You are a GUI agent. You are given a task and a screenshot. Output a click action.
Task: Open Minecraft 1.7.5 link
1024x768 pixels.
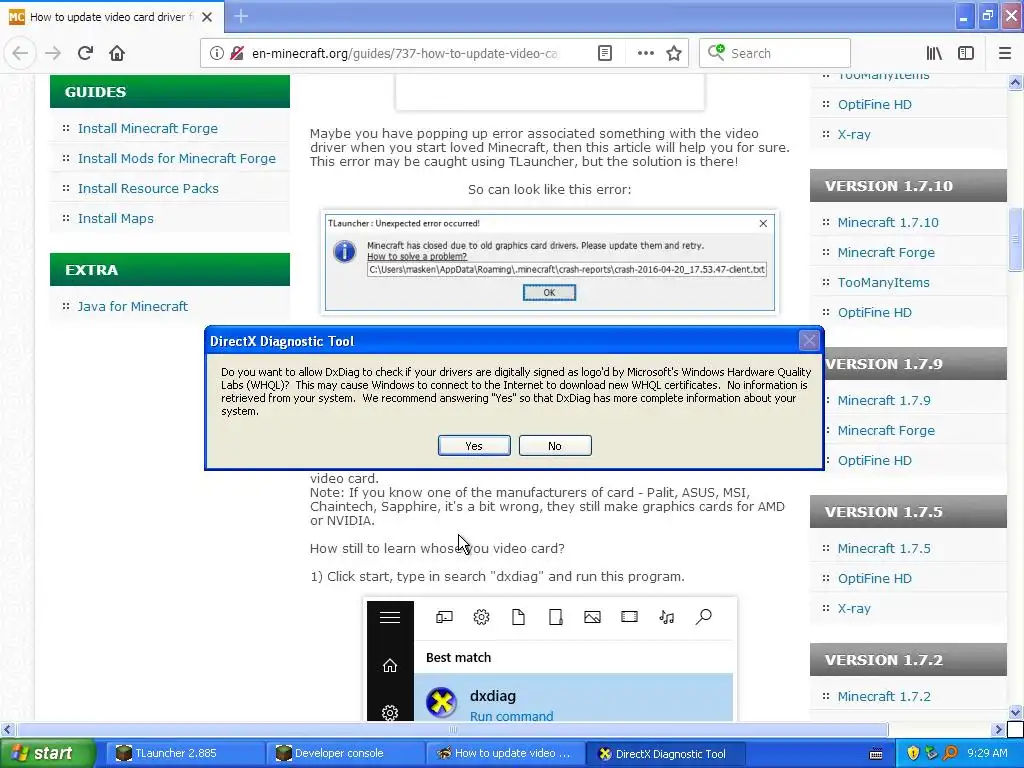tap(884, 549)
